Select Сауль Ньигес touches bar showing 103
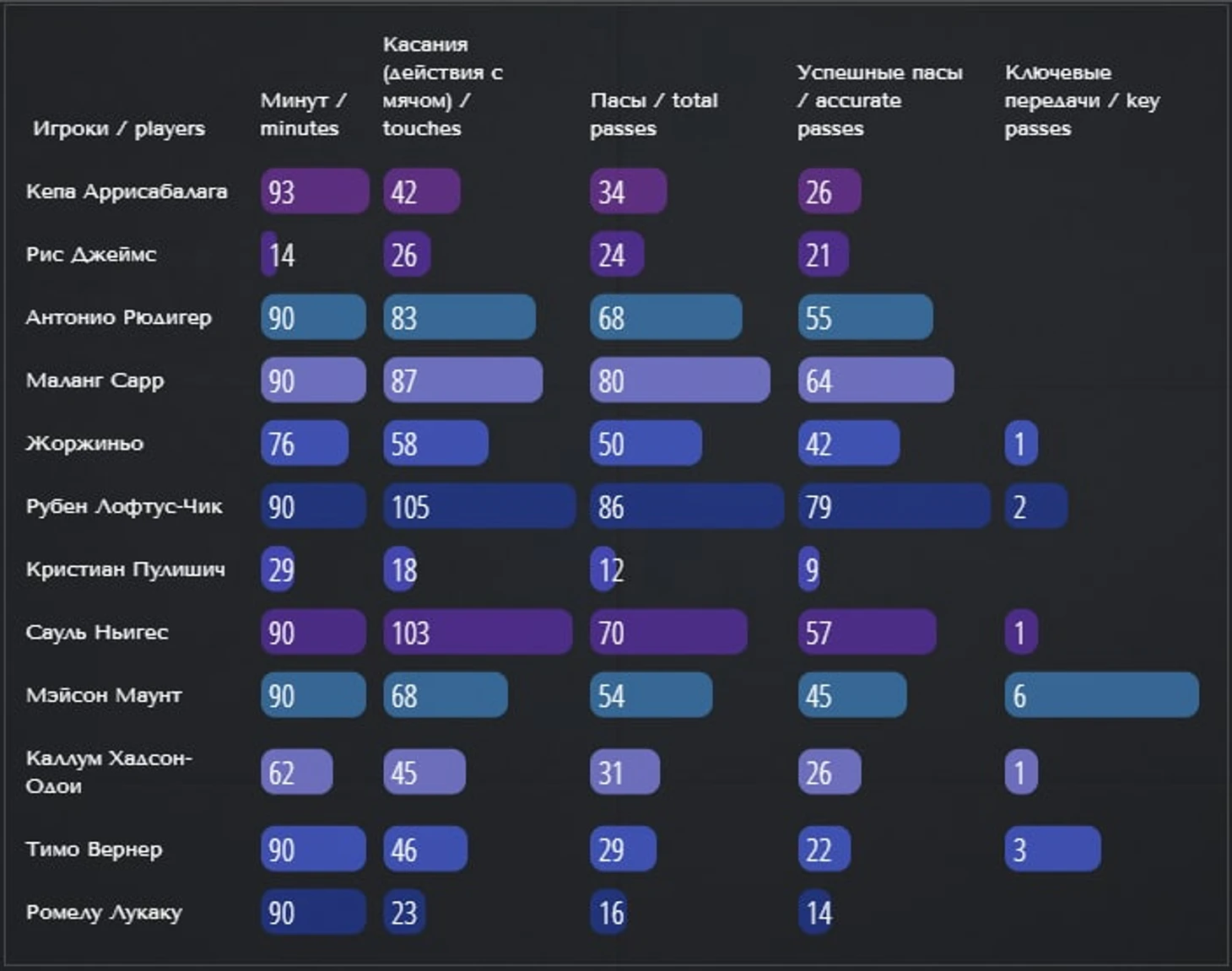 point(478,632)
